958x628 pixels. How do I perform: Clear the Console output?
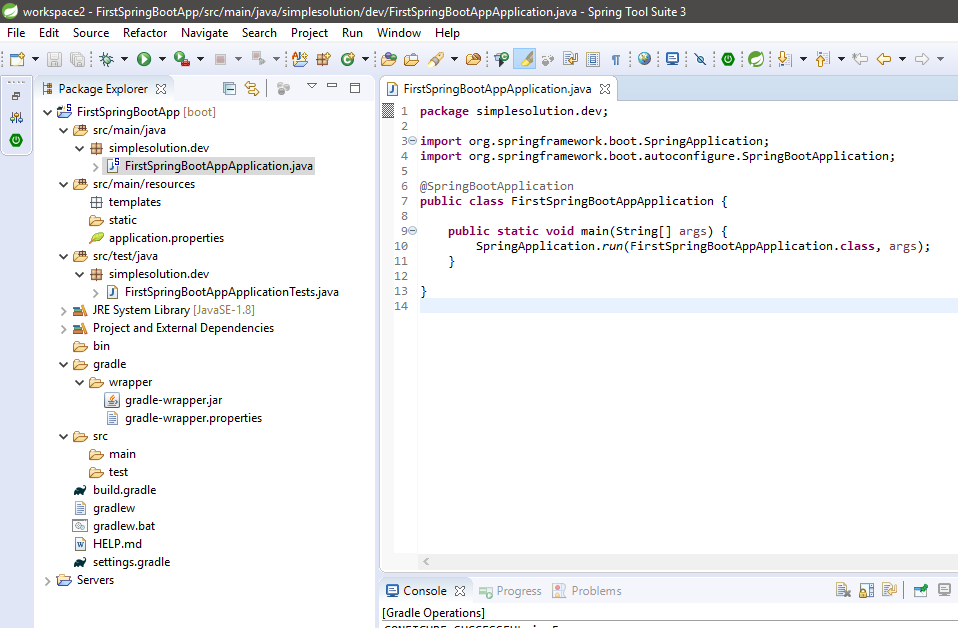843,591
